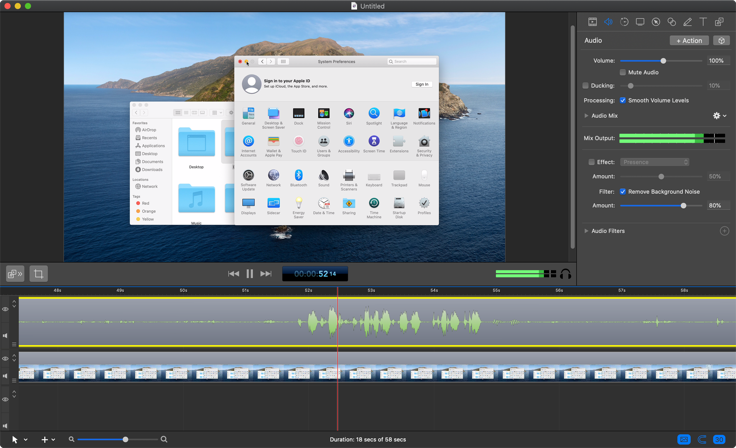Open the Presence effect dropdown
The width and height of the screenshot is (736, 448).
click(x=654, y=162)
